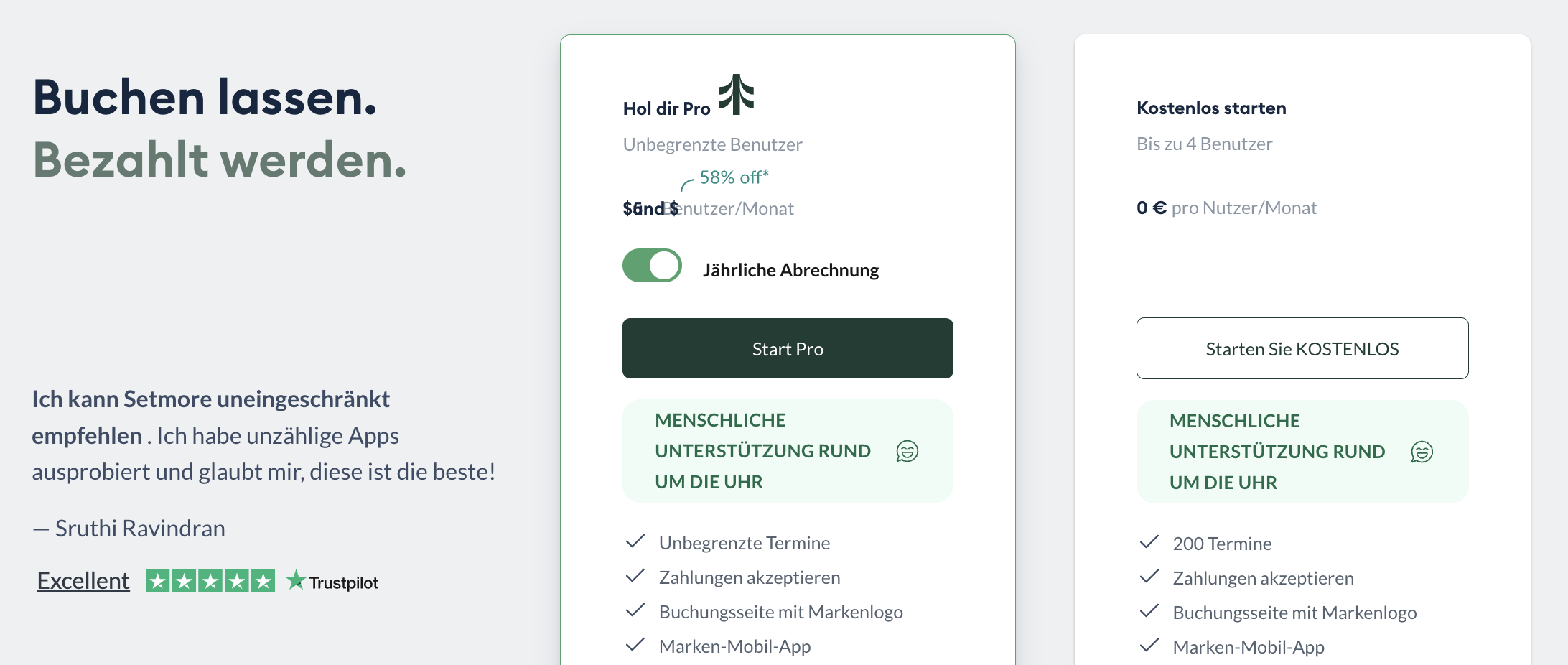Click the free plan's support badge
The image size is (1568, 665).
1302,452
